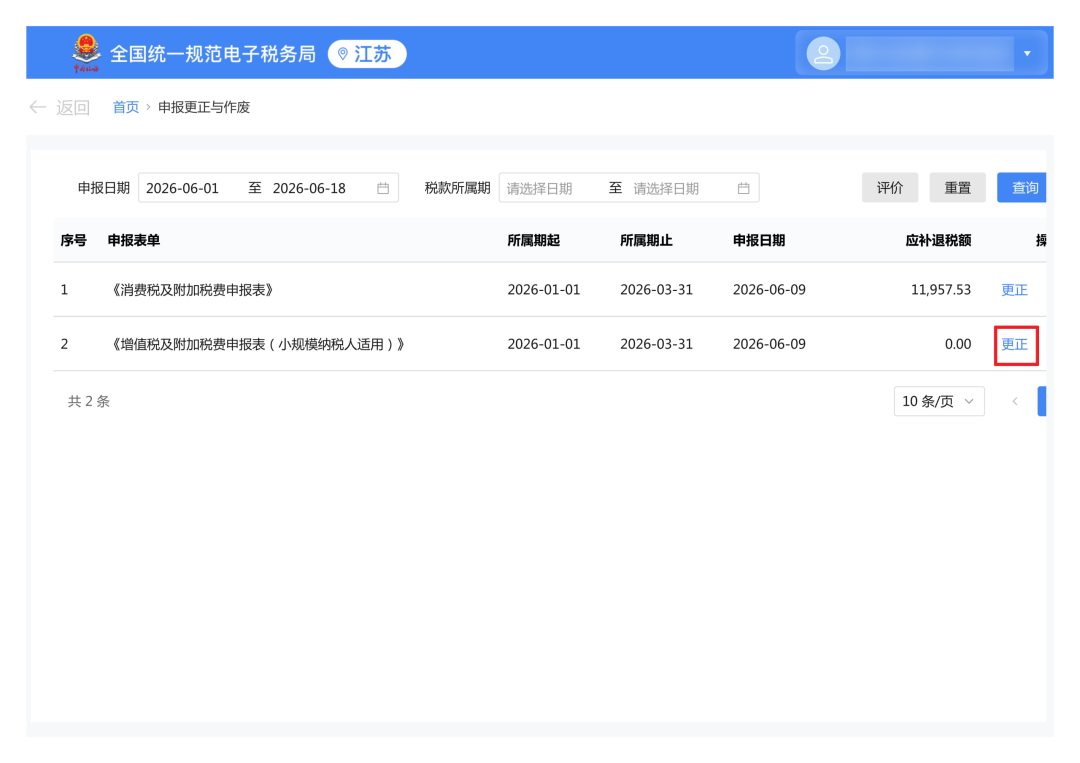Expand the 10 条/页 page size dropdown

[939, 401]
